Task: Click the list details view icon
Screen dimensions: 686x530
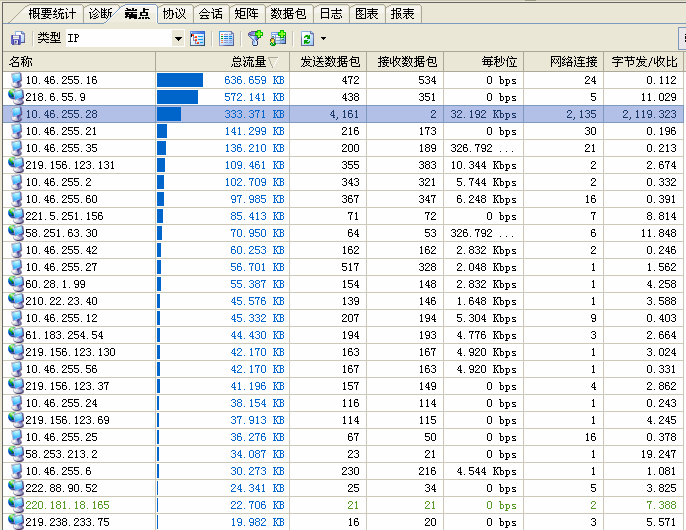Action: pos(227,38)
